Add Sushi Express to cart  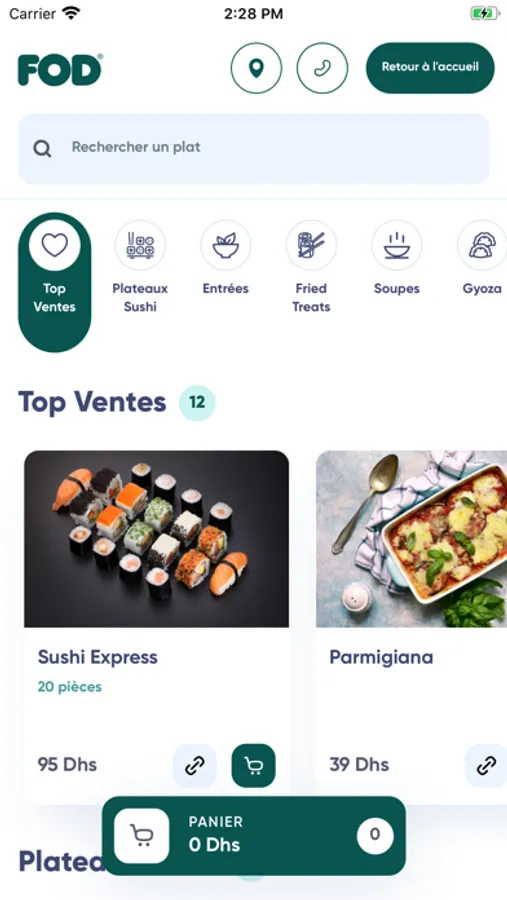[253, 766]
